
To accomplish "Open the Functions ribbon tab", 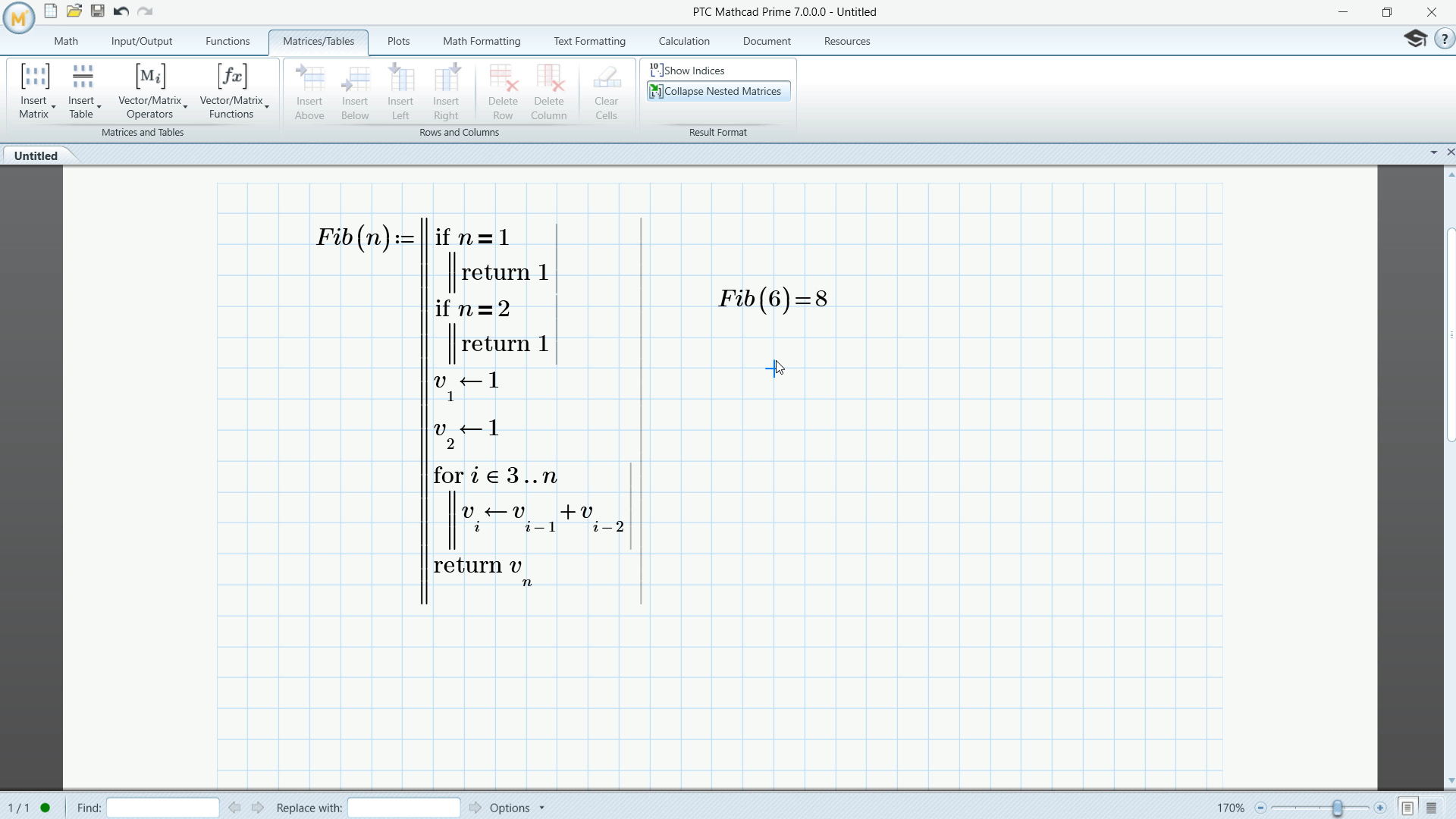I will [227, 41].
